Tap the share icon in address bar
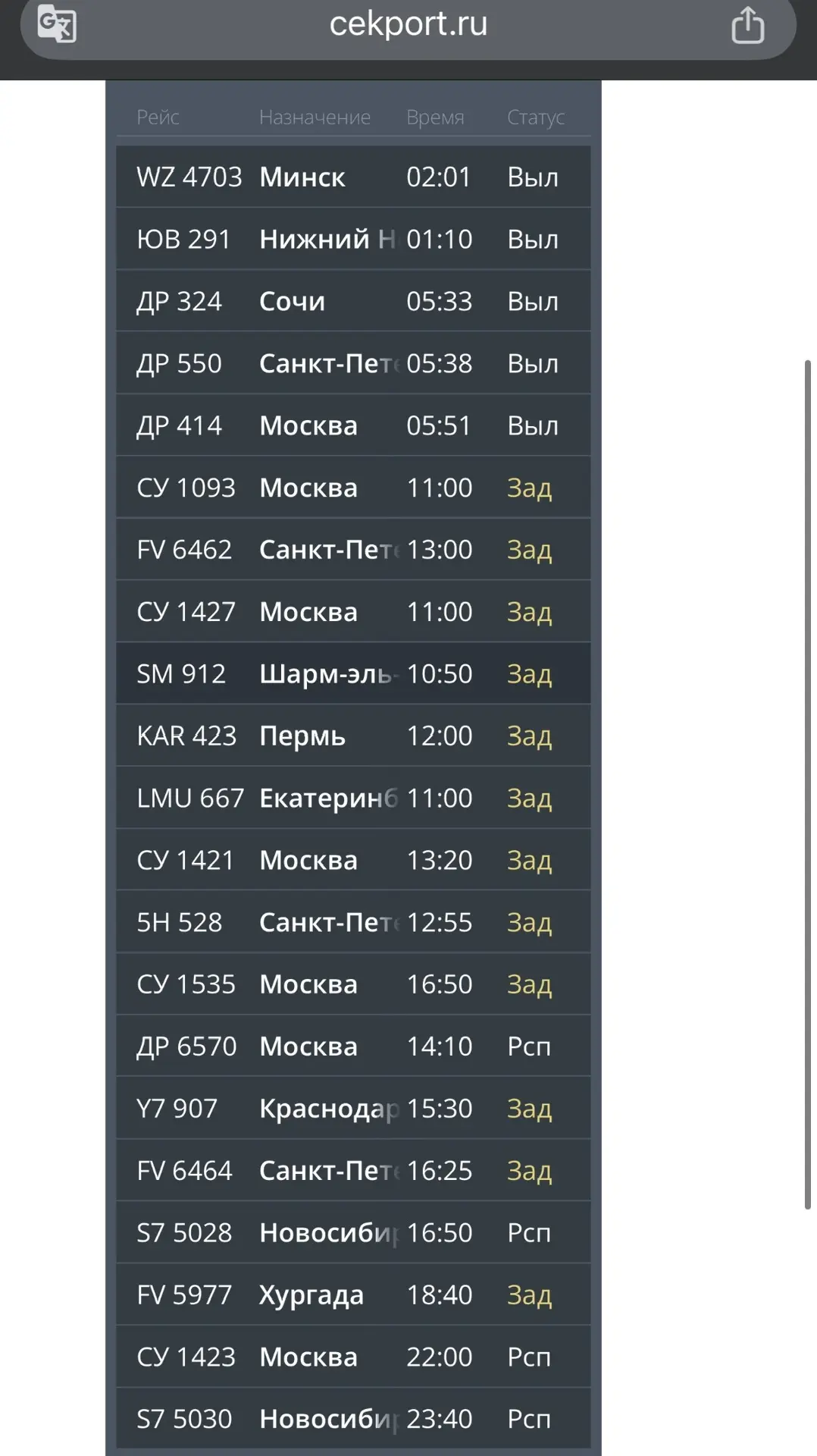The image size is (817, 1456). coord(747,24)
